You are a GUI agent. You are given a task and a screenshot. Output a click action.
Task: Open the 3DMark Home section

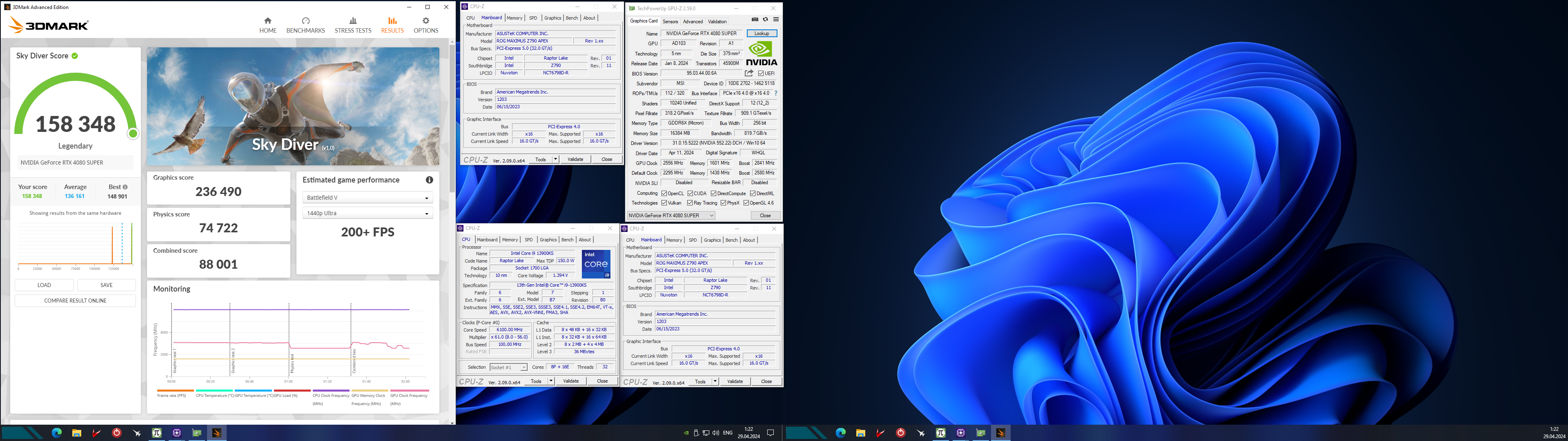[268, 25]
